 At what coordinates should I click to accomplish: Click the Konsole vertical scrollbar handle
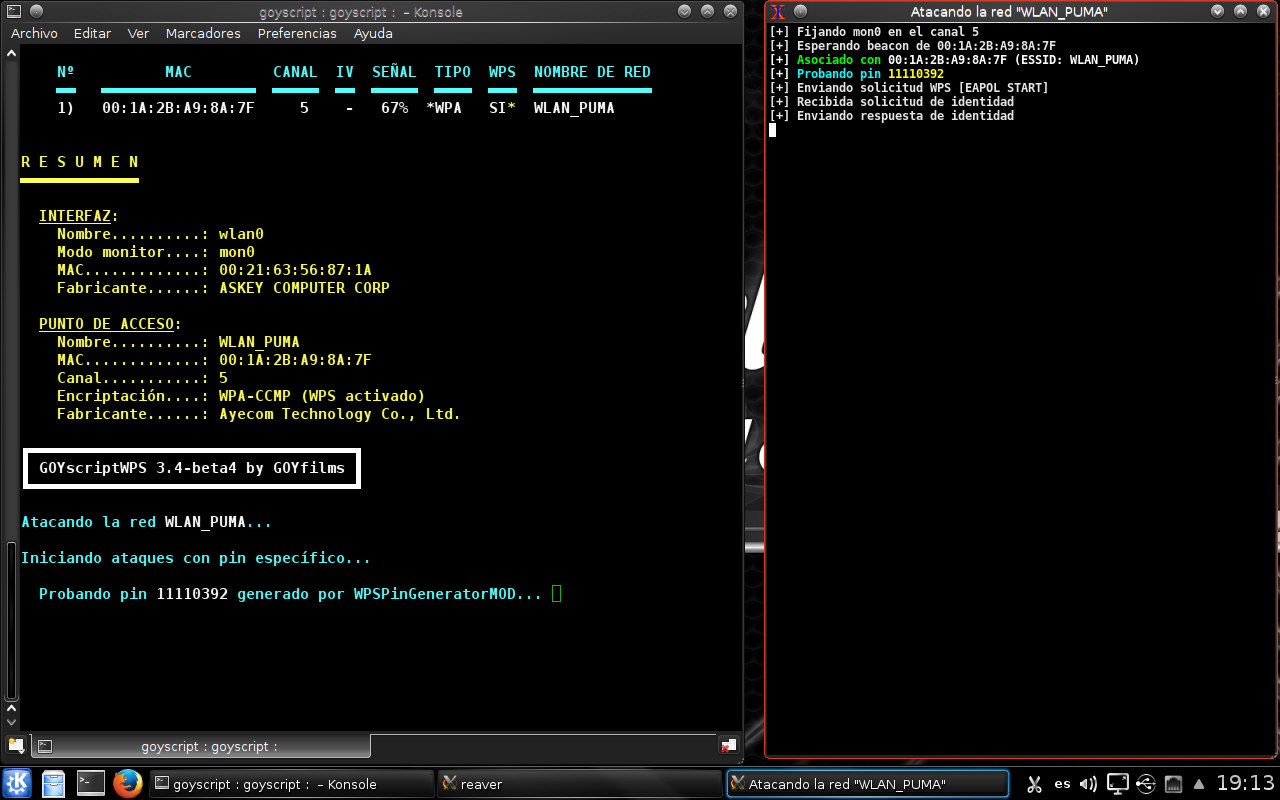(11, 622)
